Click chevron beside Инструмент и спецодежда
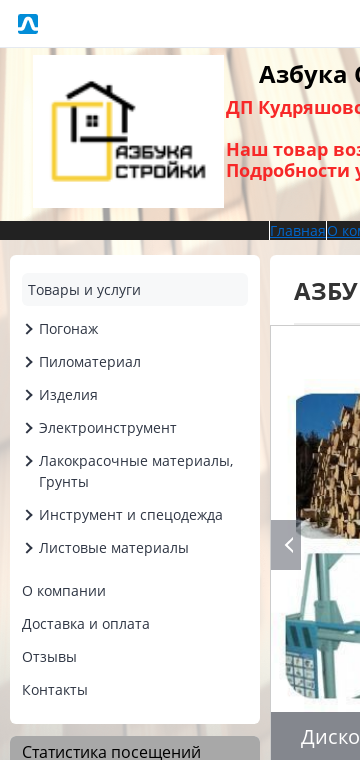360x760 pixels. (29, 515)
